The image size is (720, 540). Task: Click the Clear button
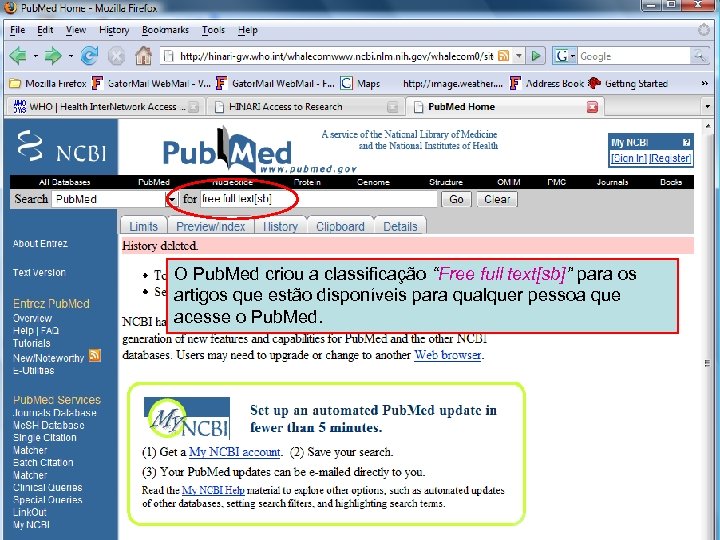pos(497,199)
